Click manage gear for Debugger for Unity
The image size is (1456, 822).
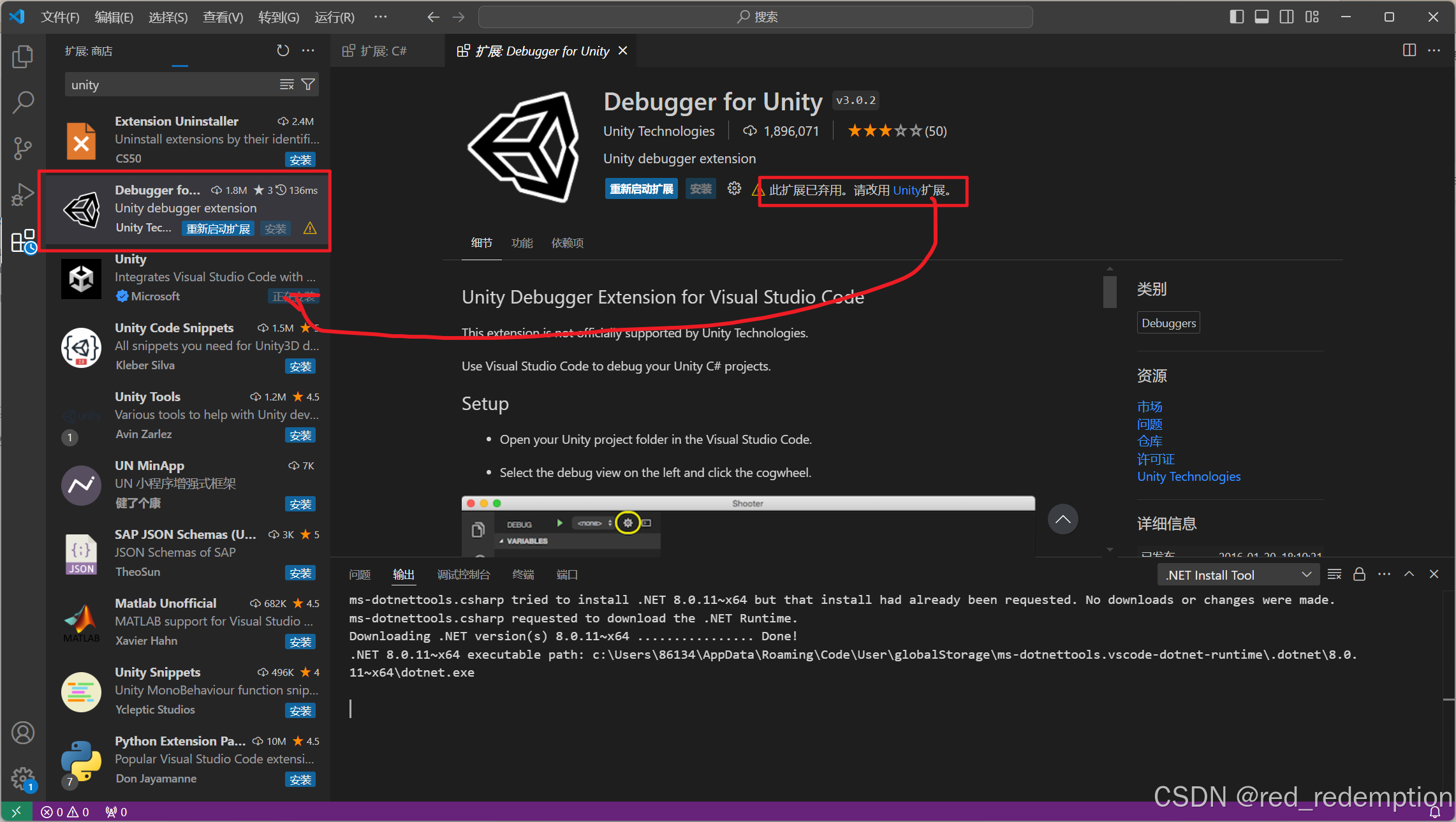tap(734, 189)
